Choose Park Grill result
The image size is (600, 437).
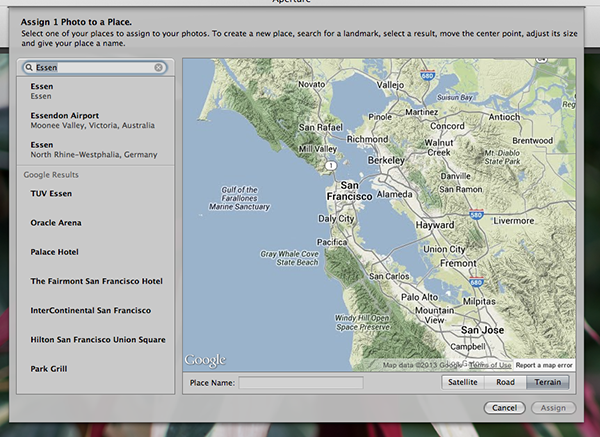(x=96, y=369)
